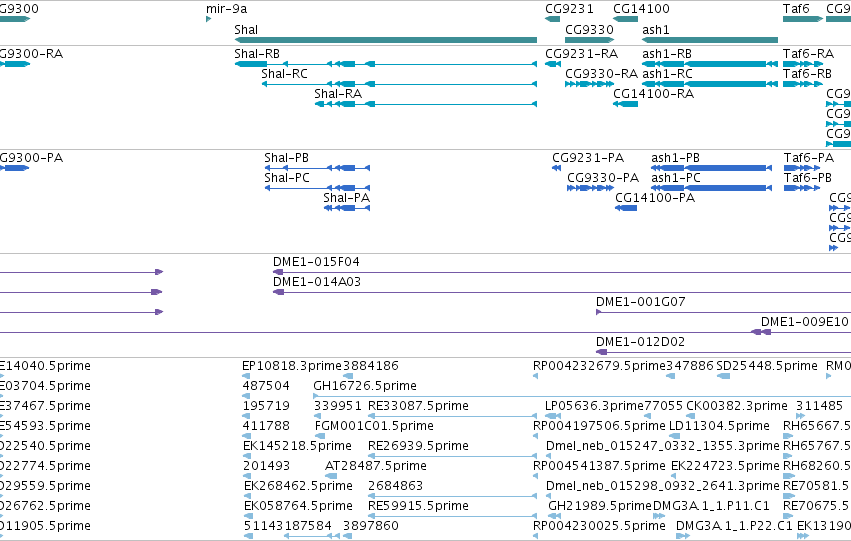The width and height of the screenshot is (851, 541).
Task: Click the CG9231-PA protein label
Action: click(588, 158)
